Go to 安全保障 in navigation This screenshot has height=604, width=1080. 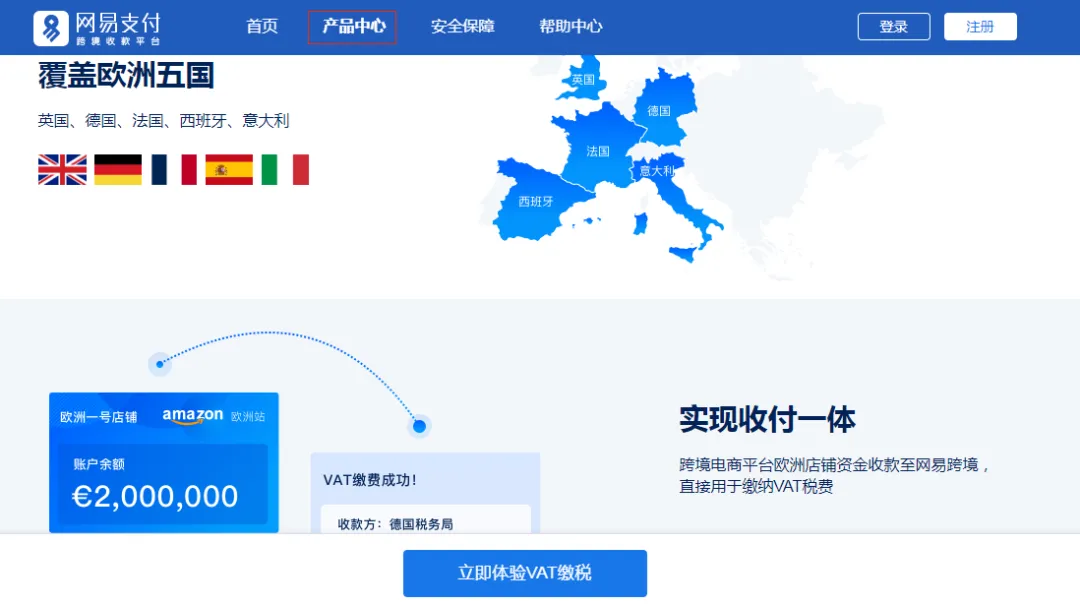click(462, 27)
